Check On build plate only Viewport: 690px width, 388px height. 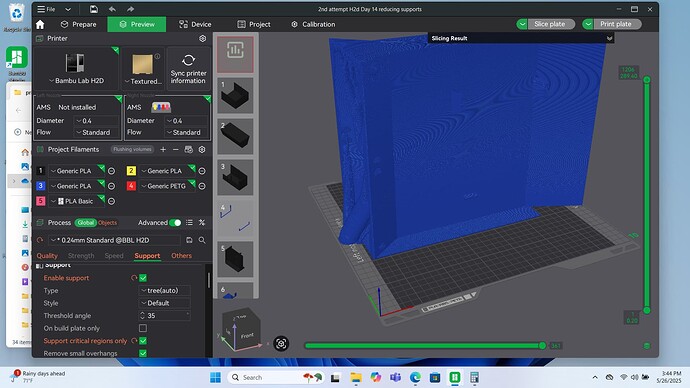[143, 328]
